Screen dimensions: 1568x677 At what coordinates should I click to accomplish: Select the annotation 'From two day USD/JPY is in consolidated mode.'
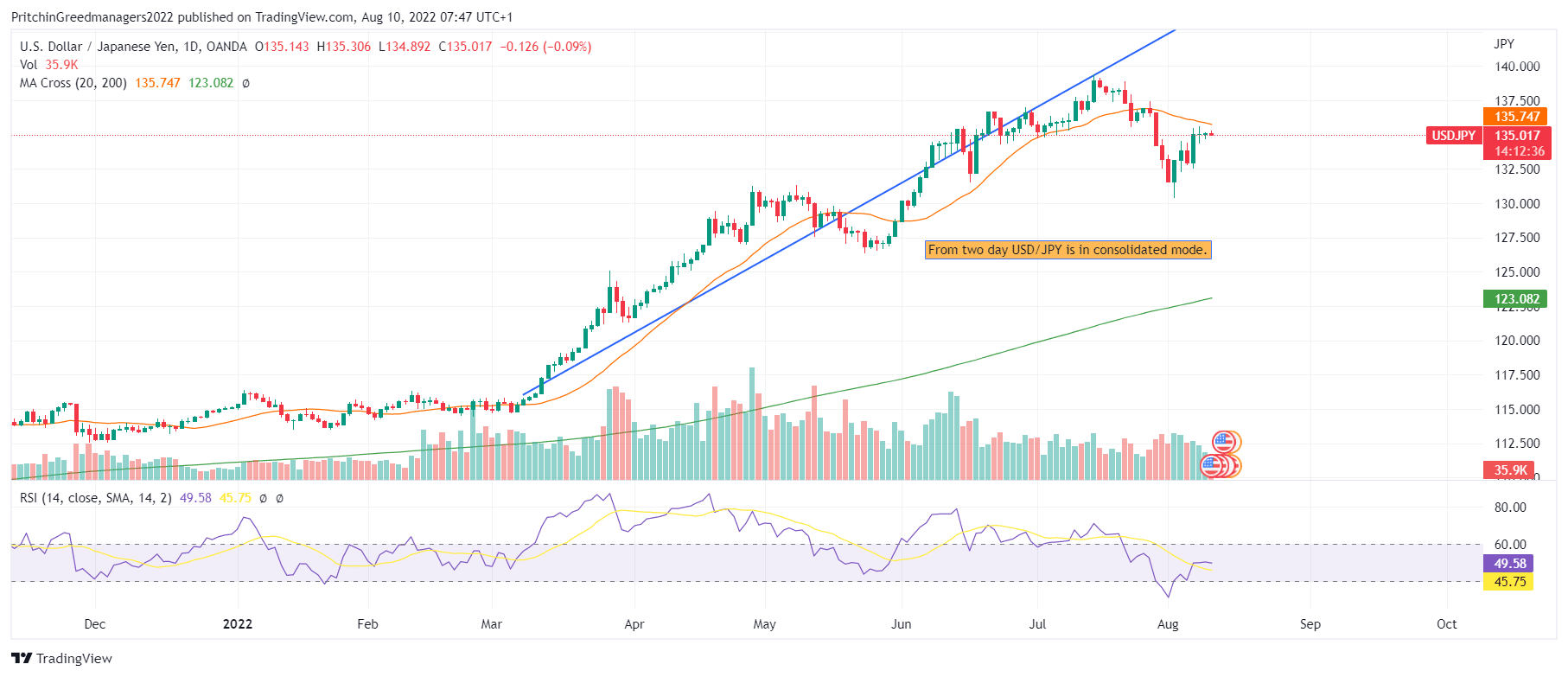(x=1068, y=250)
